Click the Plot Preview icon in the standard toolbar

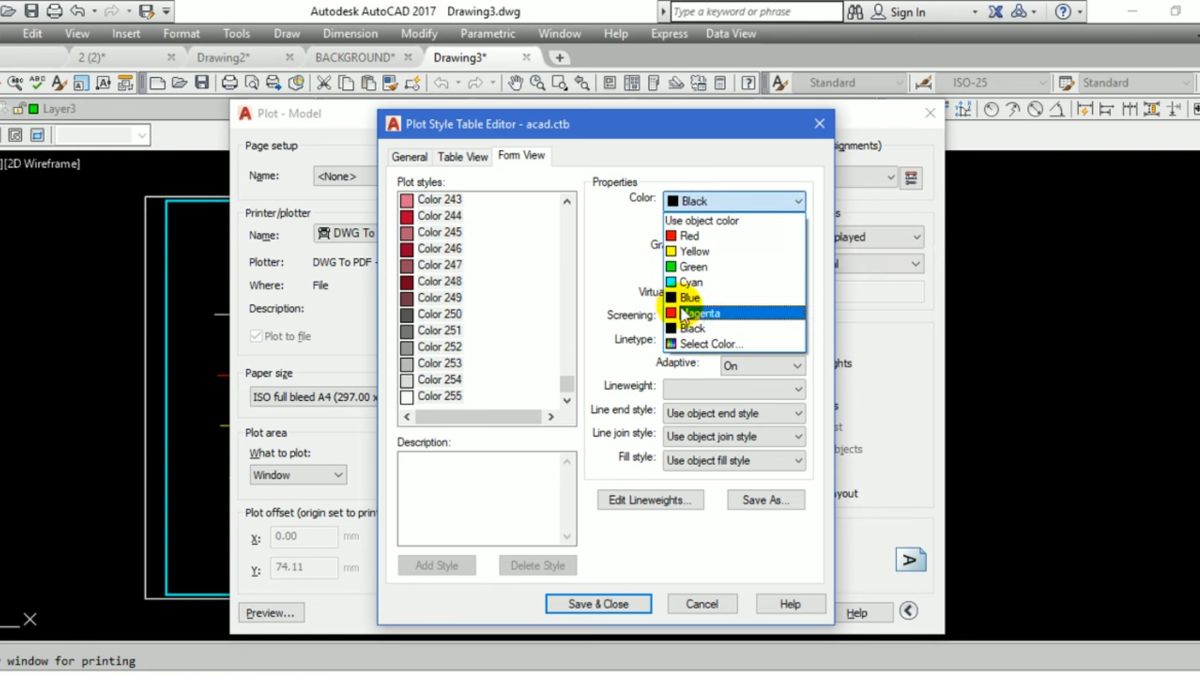pos(251,83)
